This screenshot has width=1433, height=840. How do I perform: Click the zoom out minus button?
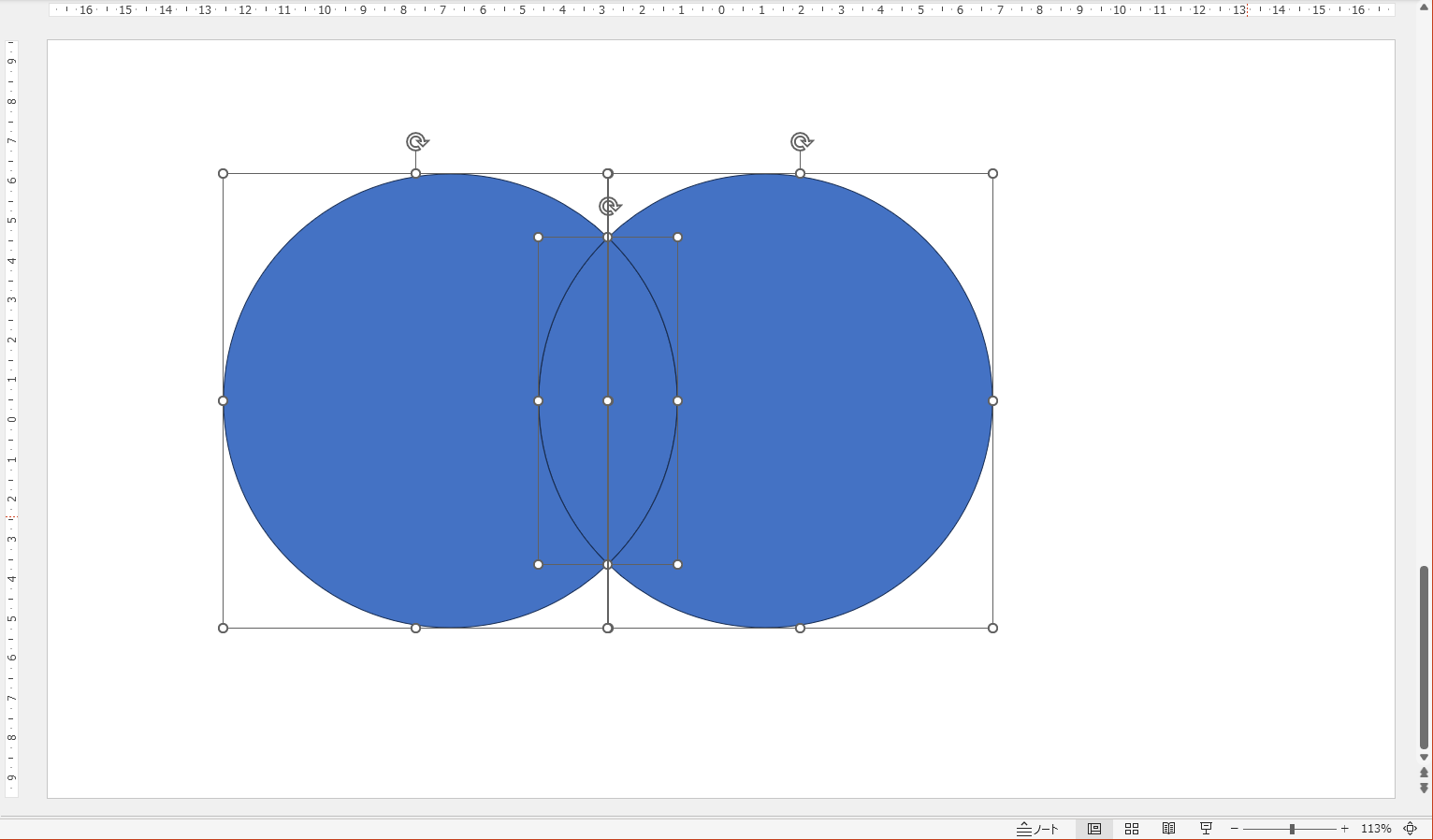[1235, 829]
